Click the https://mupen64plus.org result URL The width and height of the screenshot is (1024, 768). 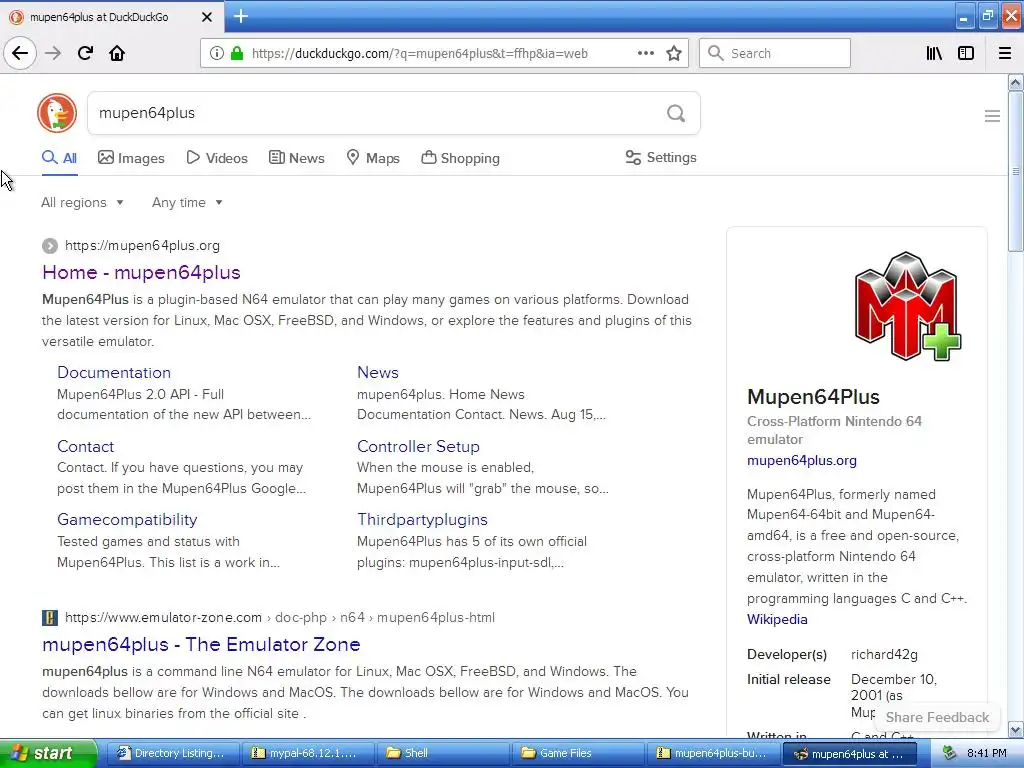tap(142, 246)
